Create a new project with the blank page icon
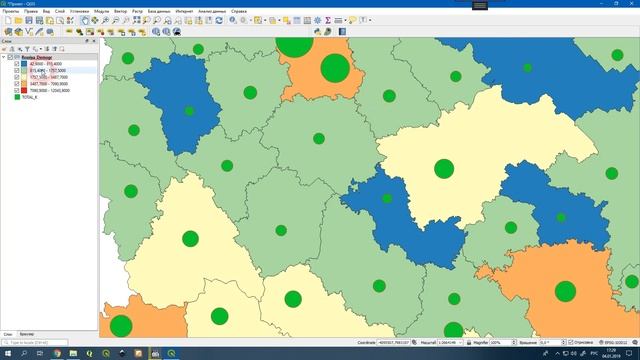The width and height of the screenshot is (640, 360). click(x=8, y=20)
